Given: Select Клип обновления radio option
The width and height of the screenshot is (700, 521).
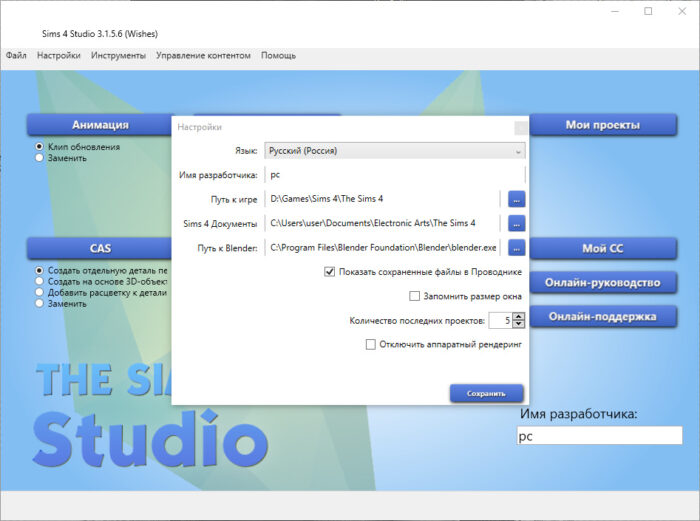Looking at the screenshot, I should click(39, 146).
